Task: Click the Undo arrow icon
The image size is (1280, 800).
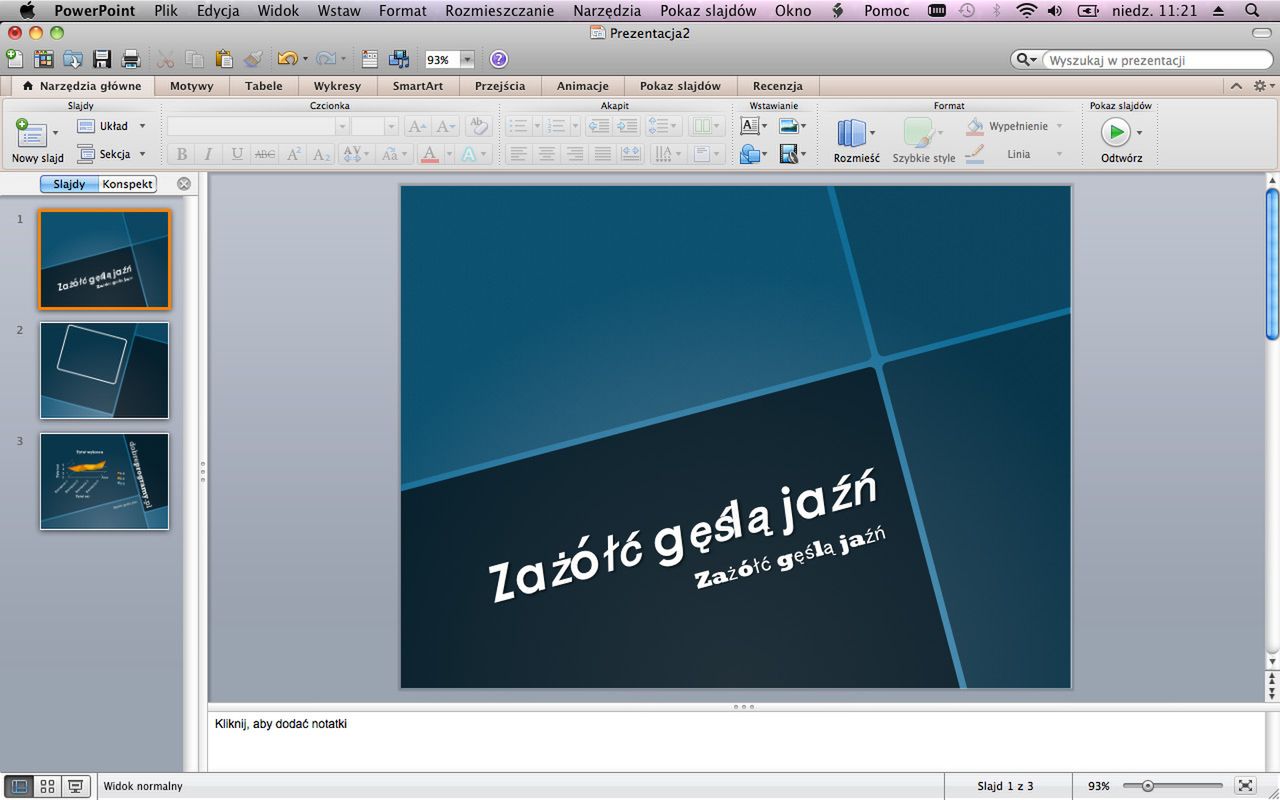Action: 287,59
